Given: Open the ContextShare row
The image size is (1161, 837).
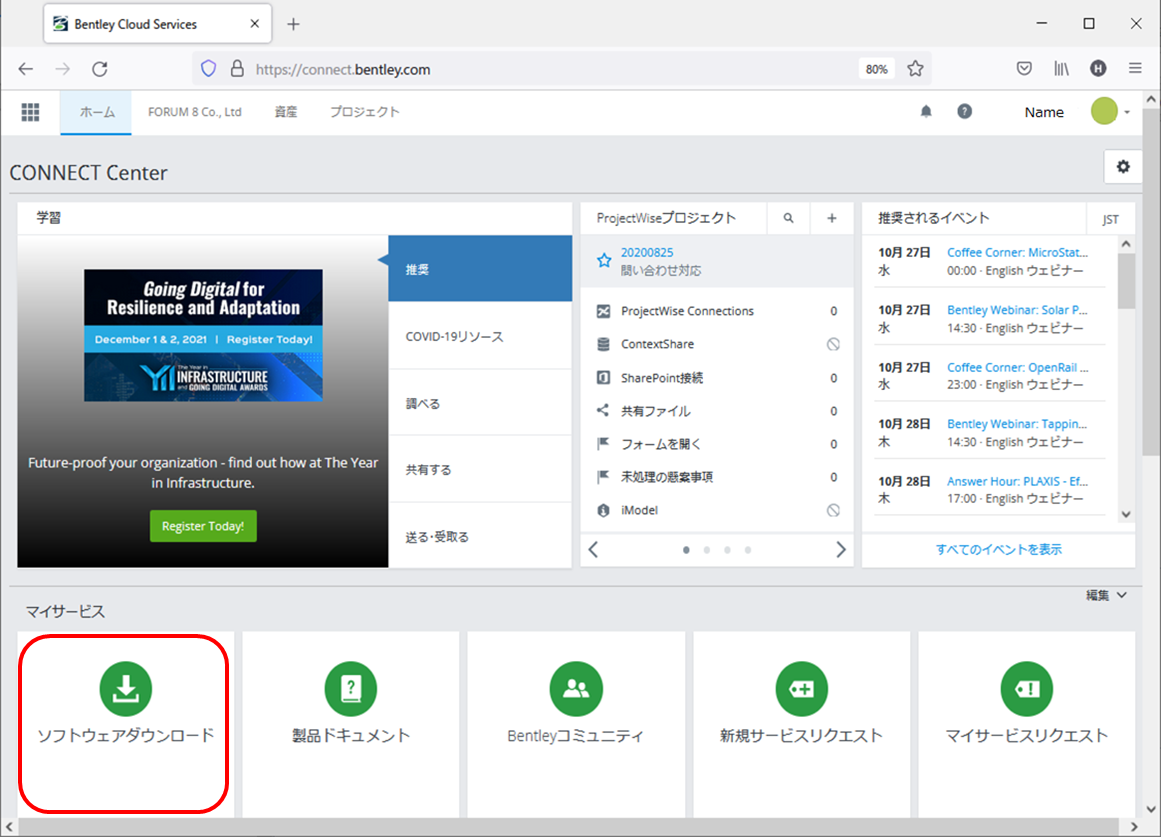Looking at the screenshot, I should point(717,344).
